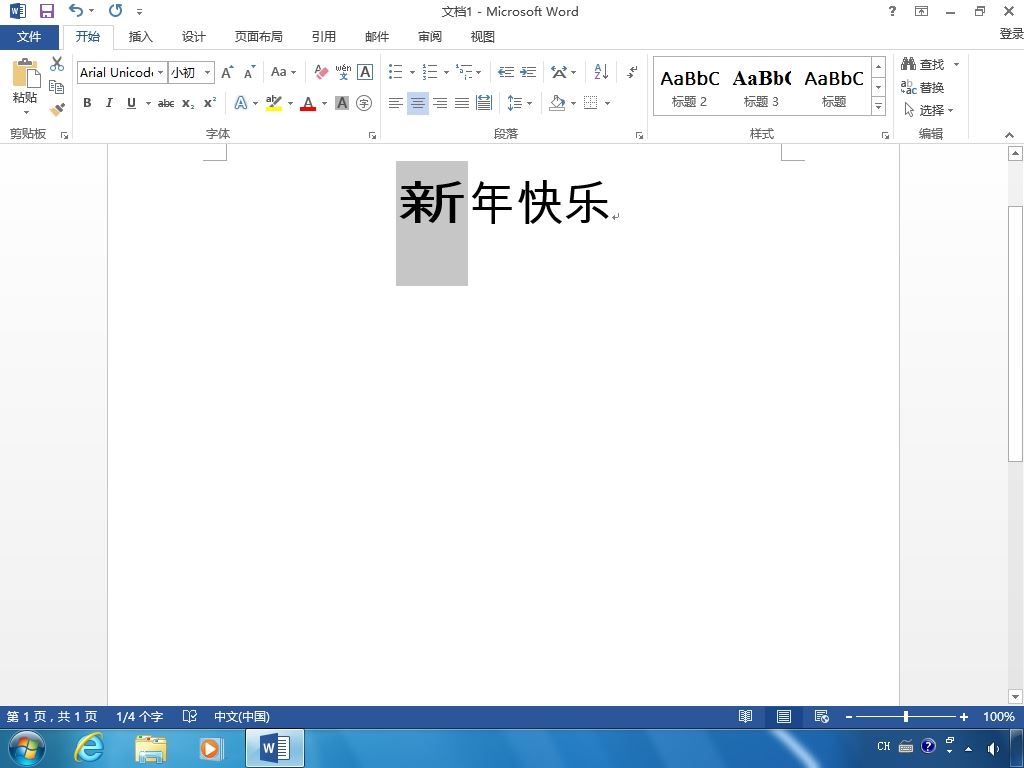Switch to read mode view in status bar

coord(745,716)
